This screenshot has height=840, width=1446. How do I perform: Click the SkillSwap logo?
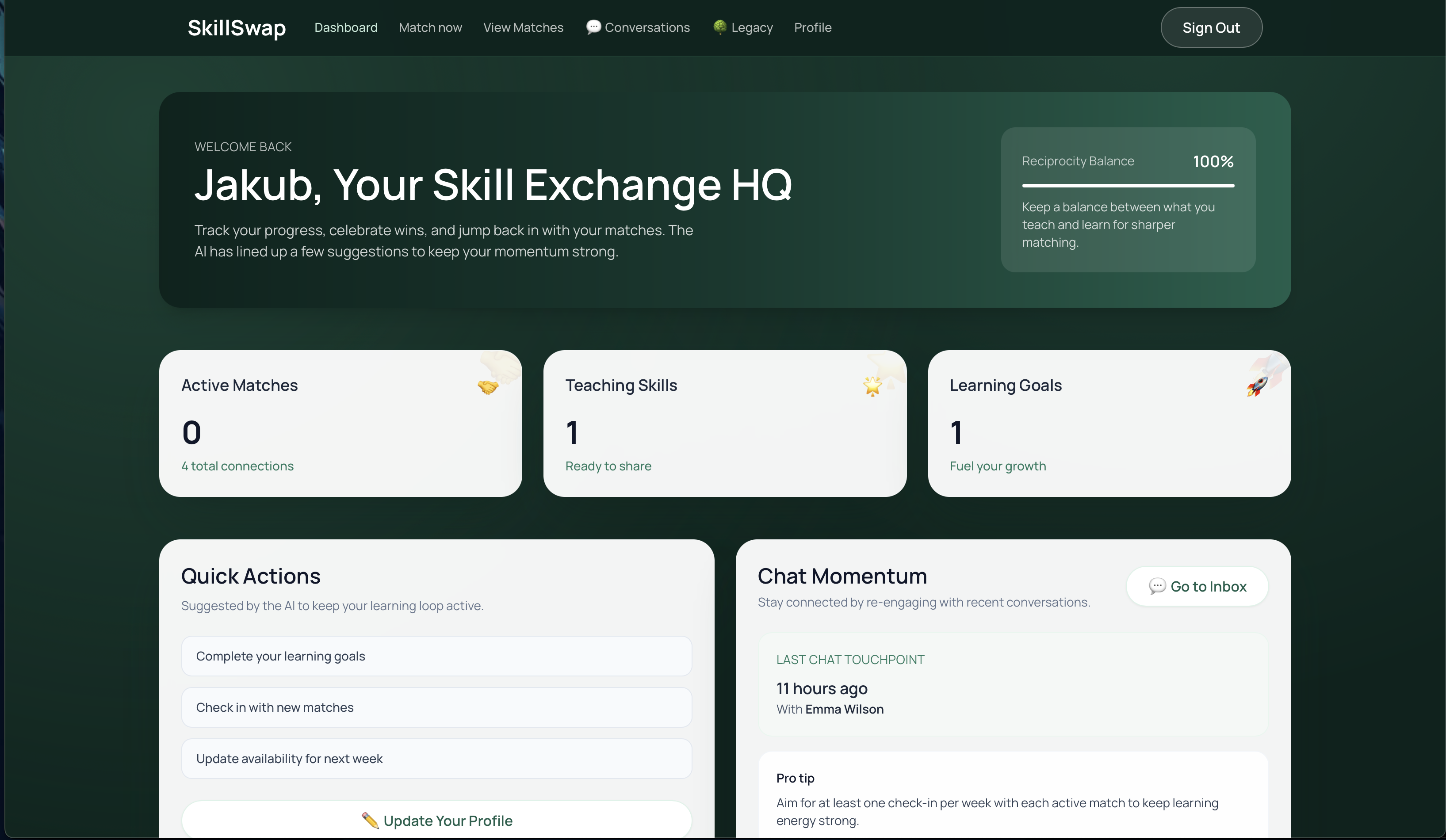tap(237, 27)
